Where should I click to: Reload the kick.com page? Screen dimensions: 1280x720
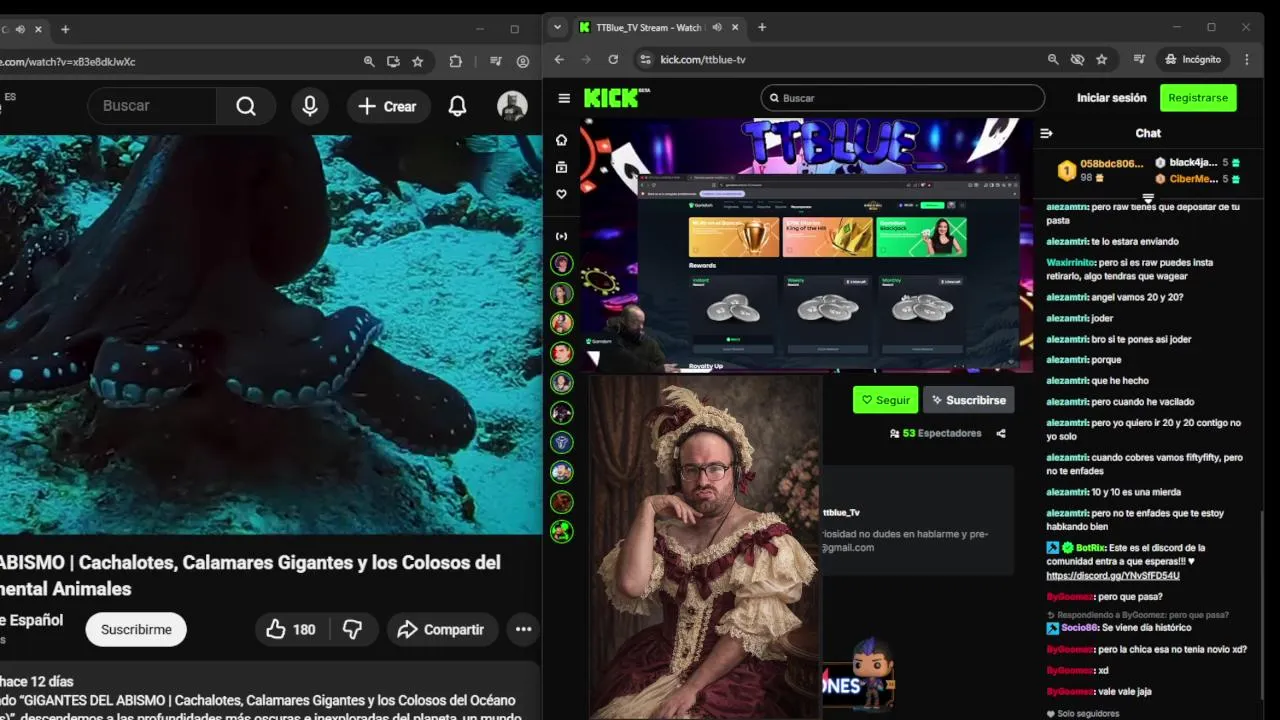point(613,59)
